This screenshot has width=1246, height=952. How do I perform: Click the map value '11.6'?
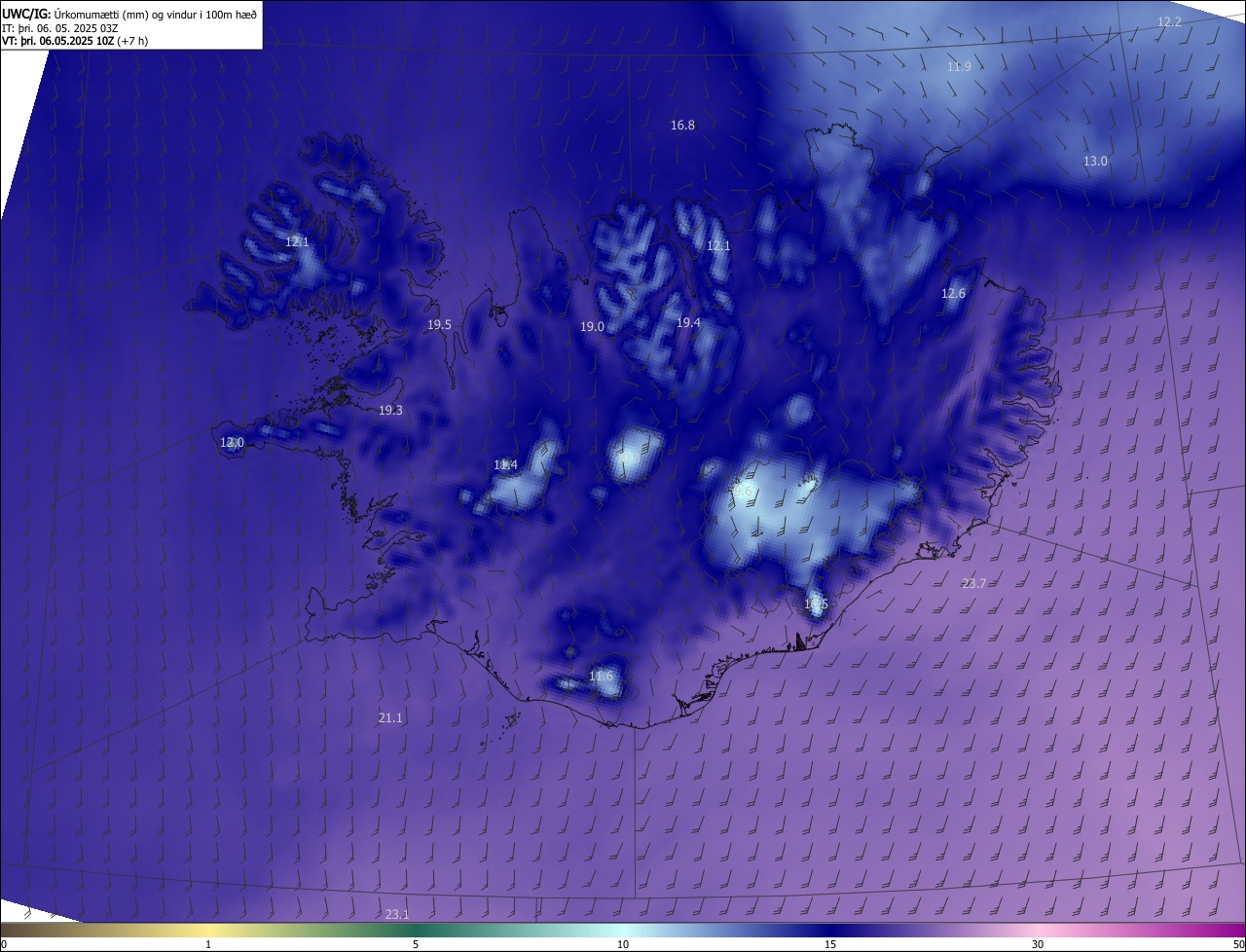[602, 676]
